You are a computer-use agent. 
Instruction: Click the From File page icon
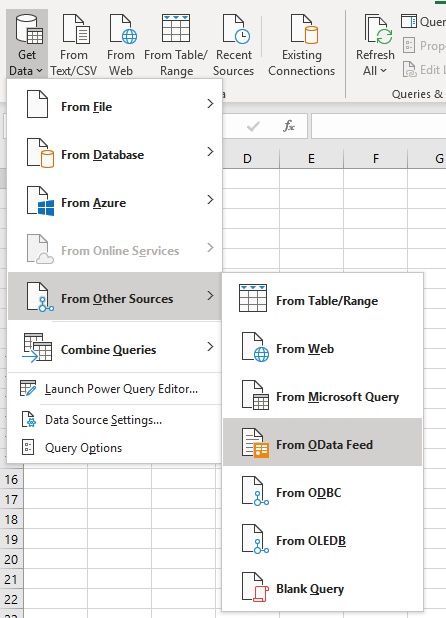pos(37,104)
